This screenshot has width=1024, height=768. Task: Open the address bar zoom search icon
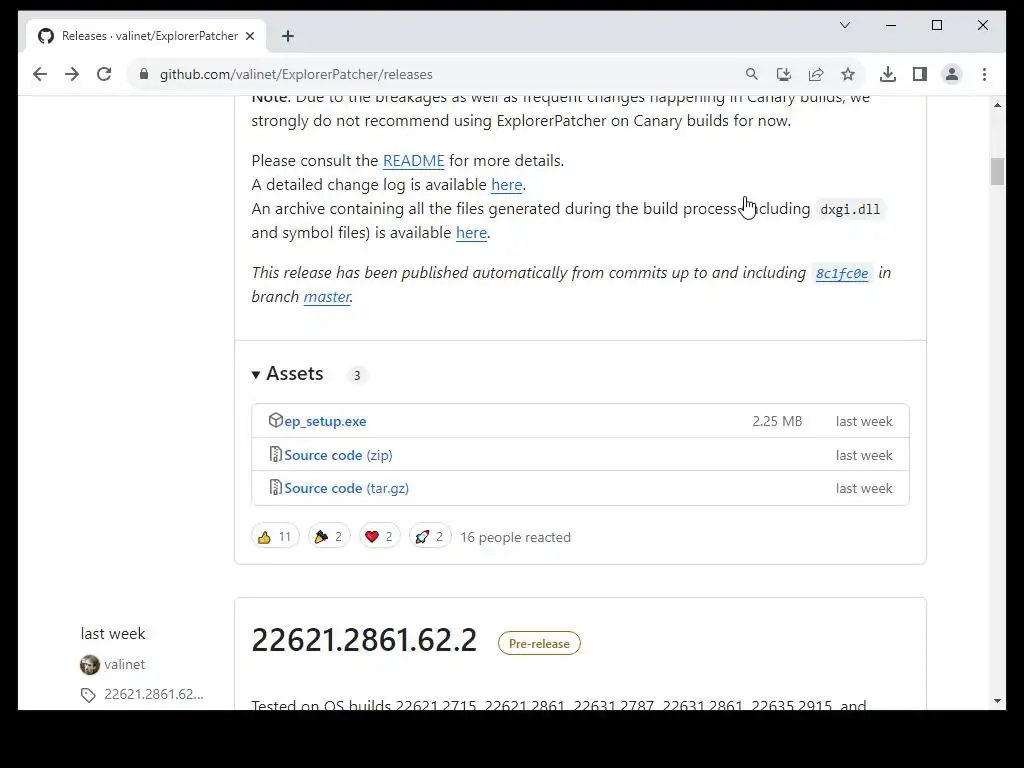[x=752, y=74]
